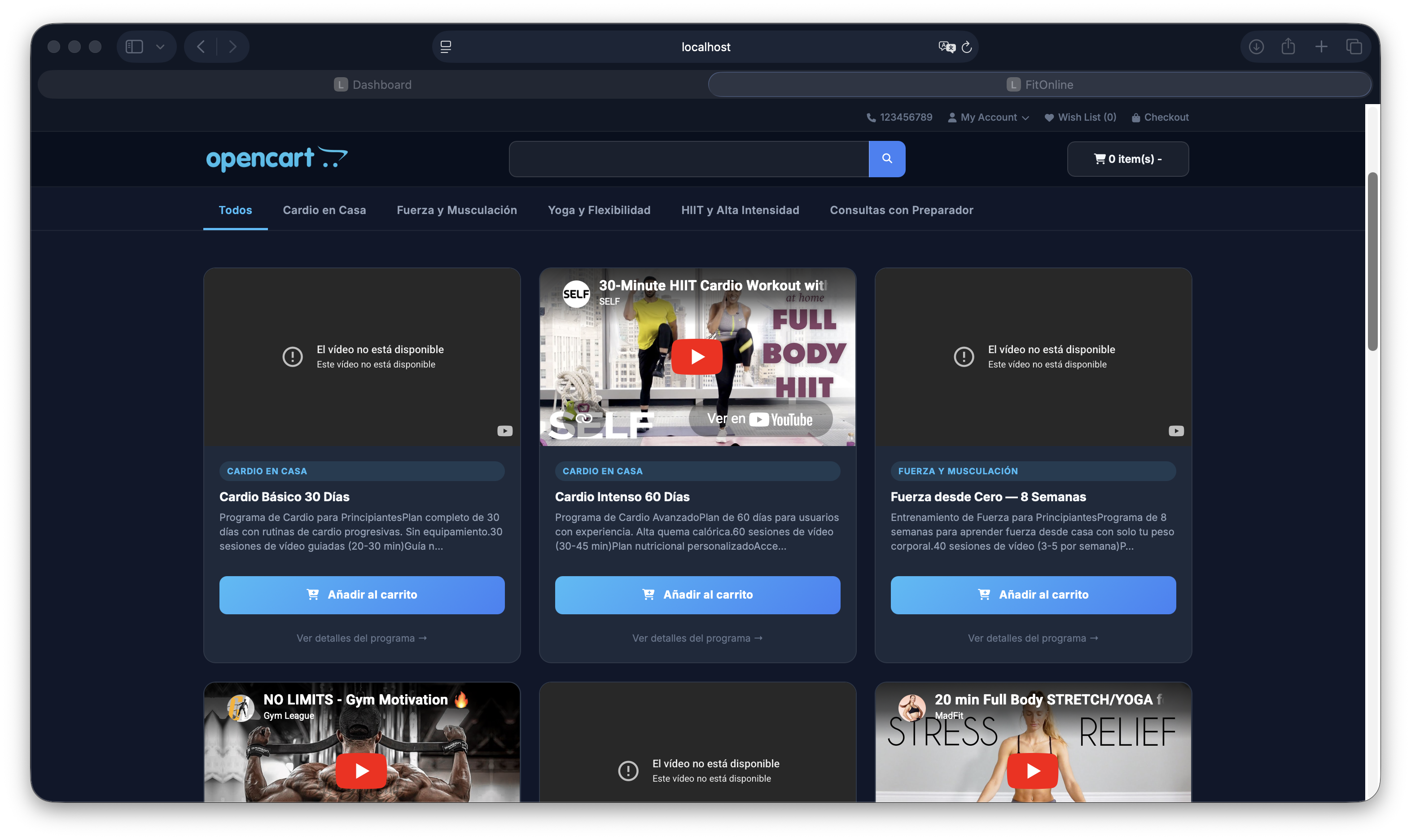1411x840 pixels.
Task: Open the Wish List (0) link
Action: pos(1080,117)
